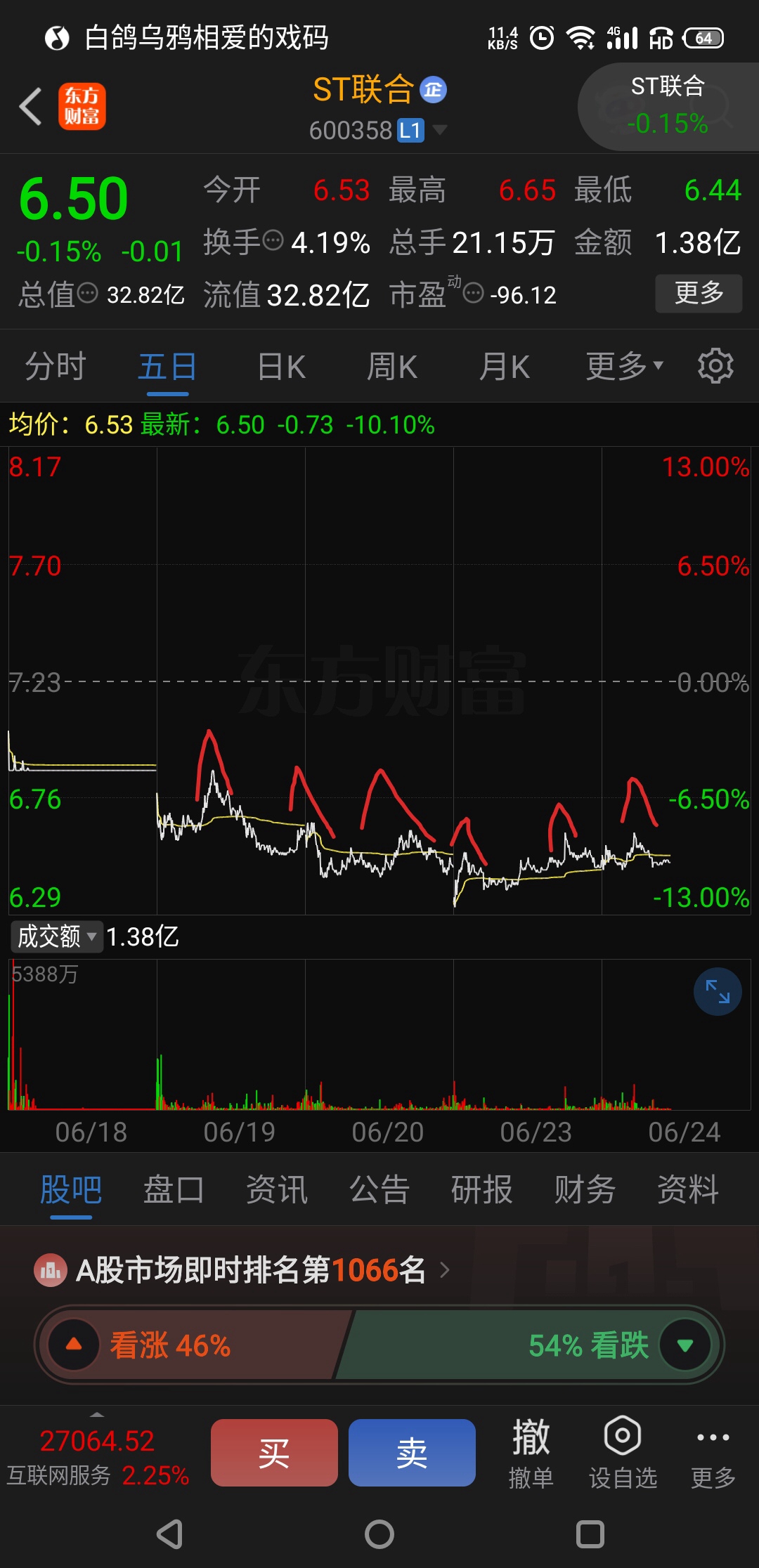This screenshot has width=759, height=1568.
Task: Open the 研报 tab
Action: (x=482, y=1190)
